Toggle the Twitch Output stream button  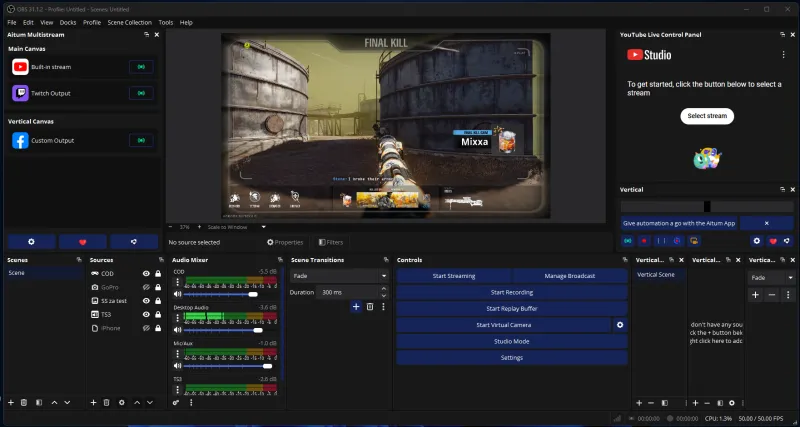click(143, 93)
